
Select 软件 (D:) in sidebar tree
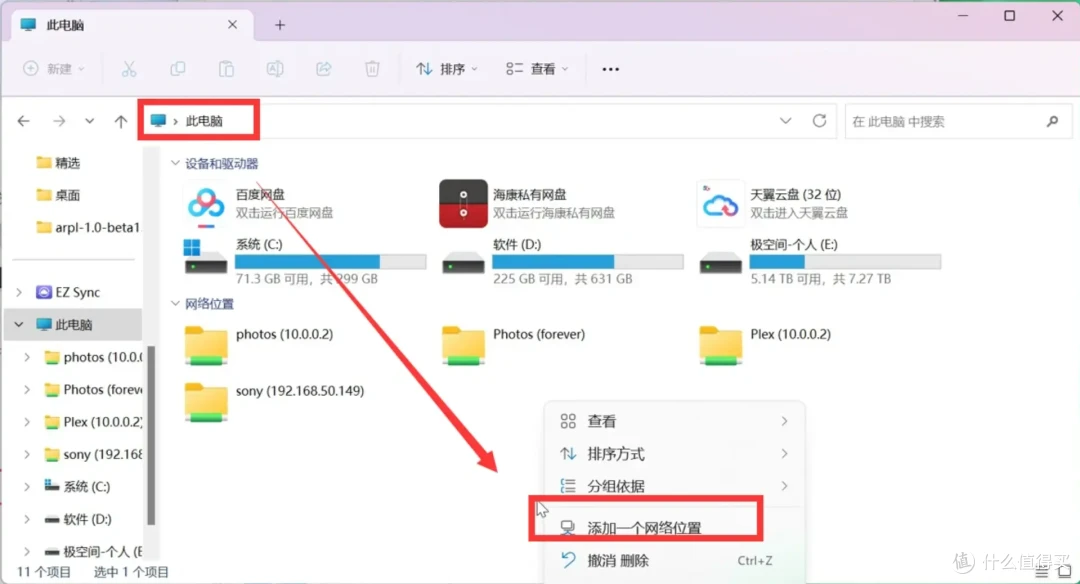(x=77, y=519)
